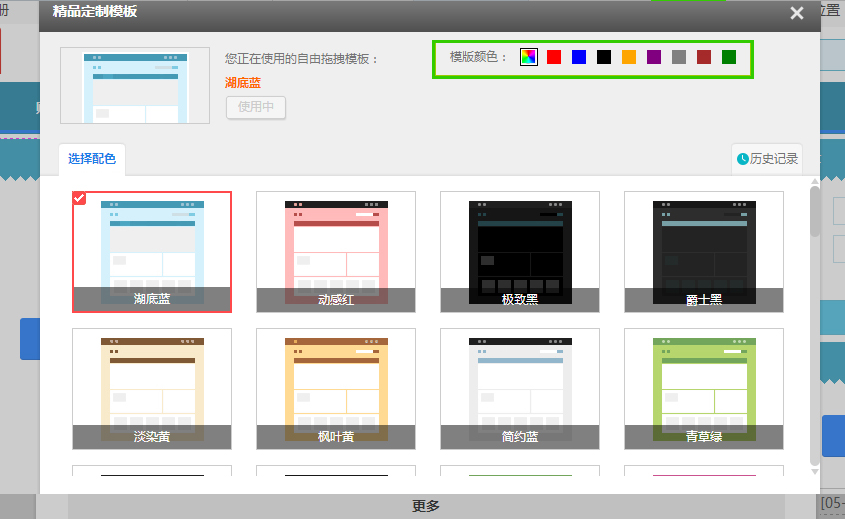
Task: Select the gray template color swatch
Action: point(679,57)
